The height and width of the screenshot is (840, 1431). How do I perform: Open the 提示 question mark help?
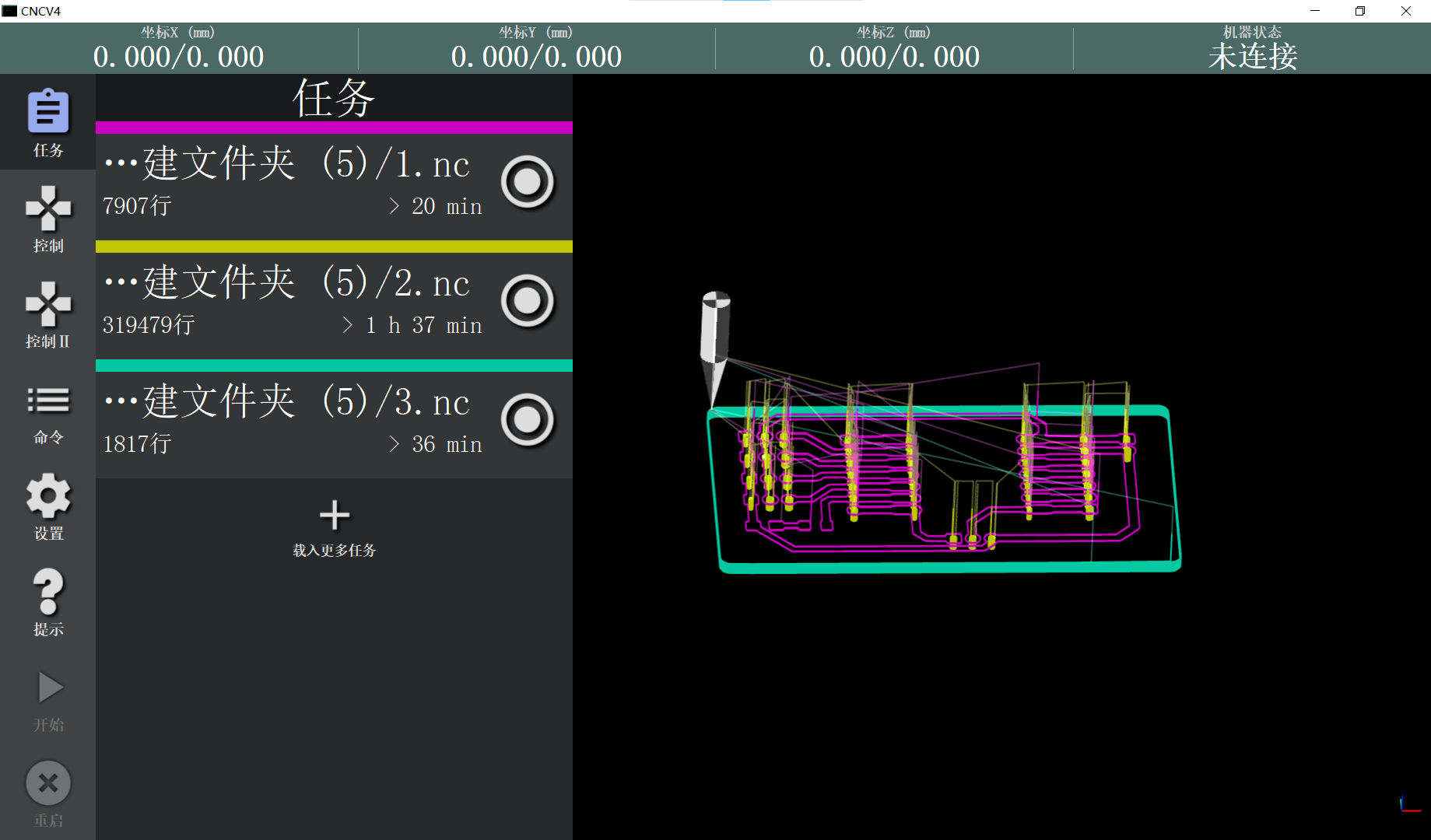[x=48, y=592]
